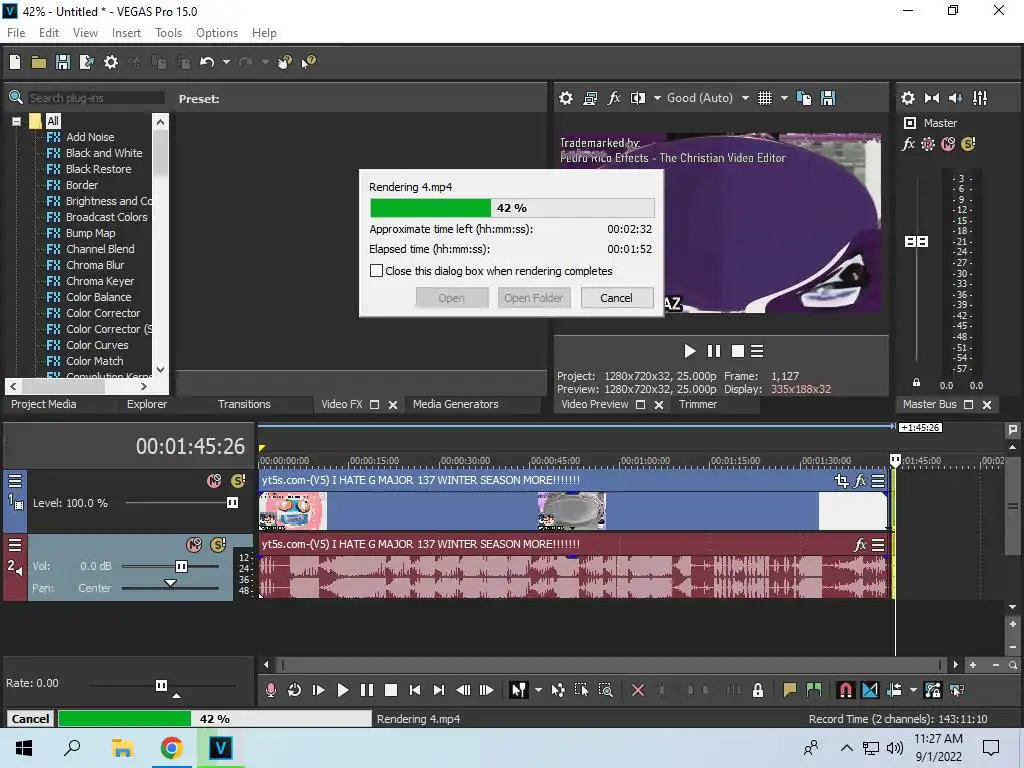Viewport: 1024px width, 768px height.
Task: Open video track 1 hamburger menu
Action: 14,481
